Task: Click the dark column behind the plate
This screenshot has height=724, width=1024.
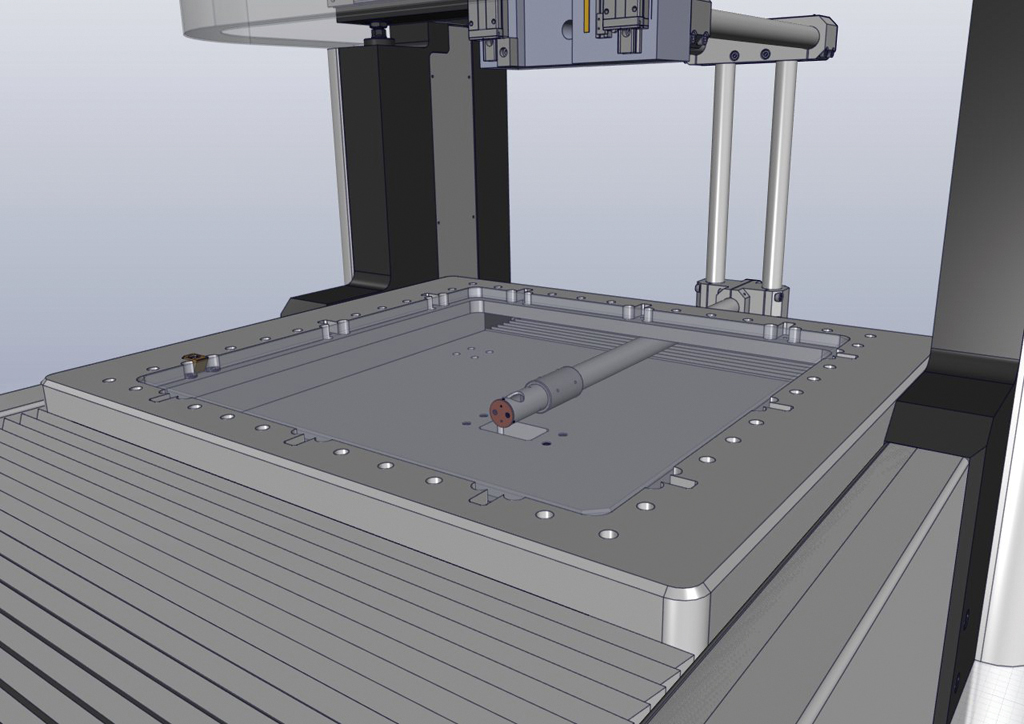Action: [x=400, y=170]
